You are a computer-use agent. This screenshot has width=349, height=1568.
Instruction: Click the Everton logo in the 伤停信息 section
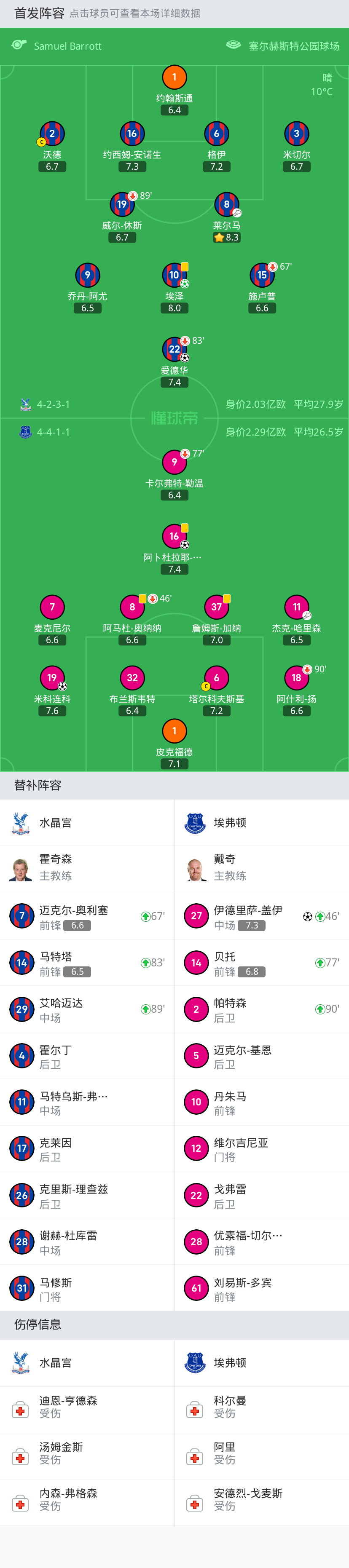coord(195,1364)
